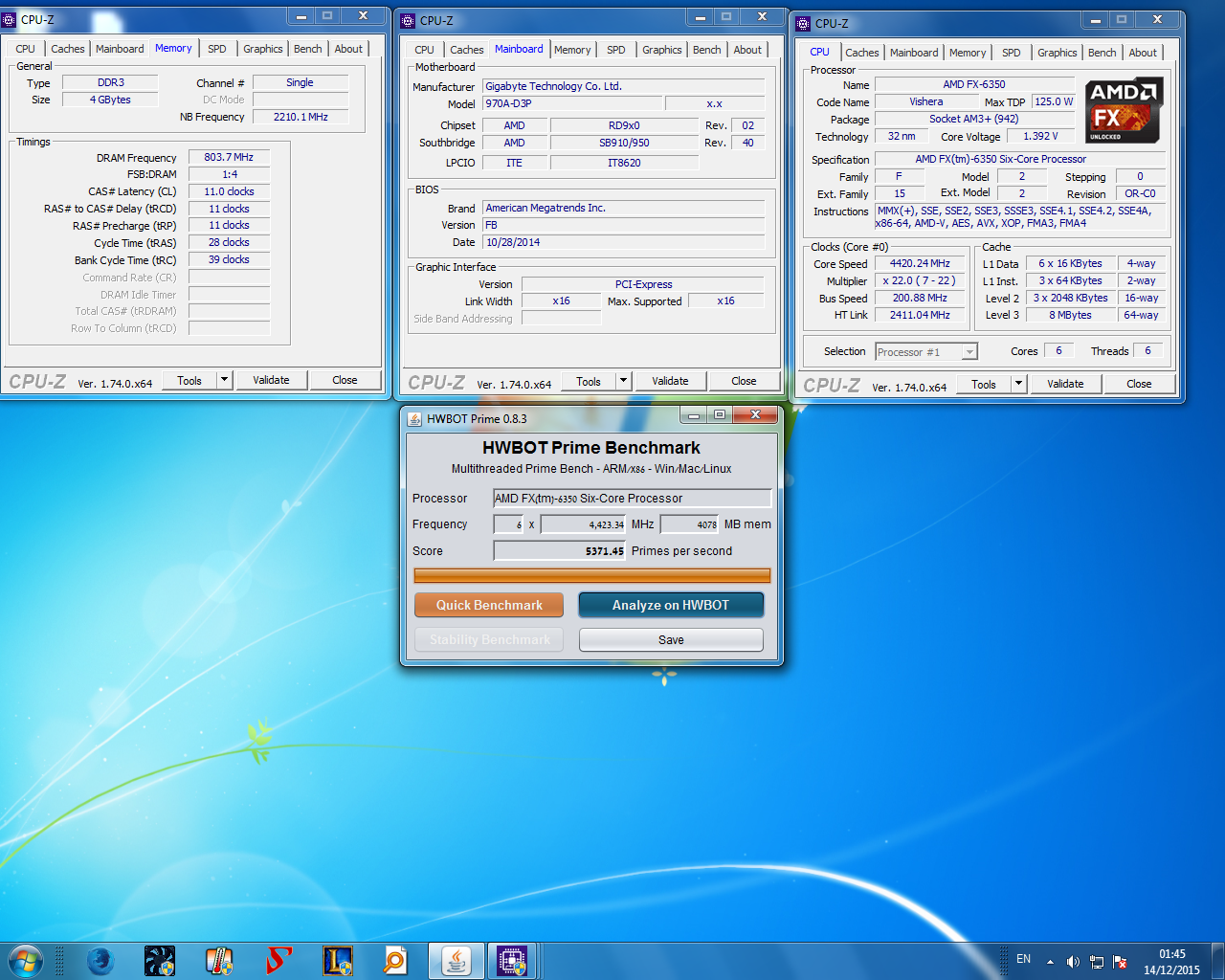Click the motherboard Model value 970A-D3P
The height and width of the screenshot is (980, 1225).
570,103
